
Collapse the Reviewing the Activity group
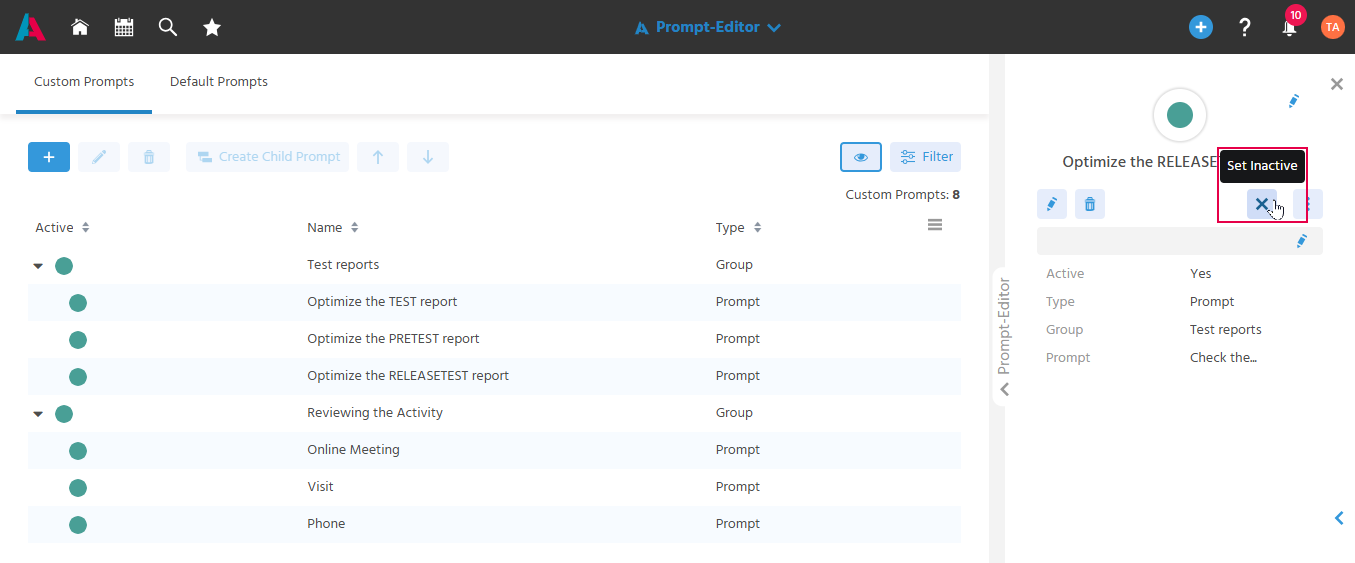coord(38,413)
